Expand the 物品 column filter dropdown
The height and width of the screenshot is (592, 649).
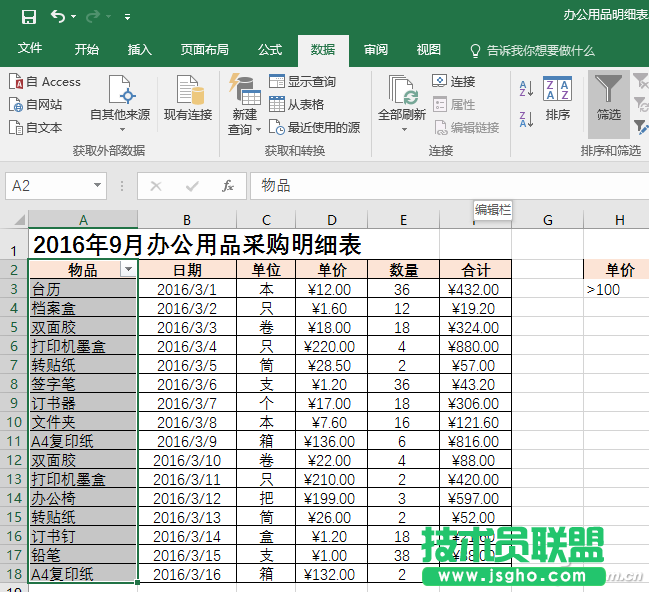coord(127,270)
